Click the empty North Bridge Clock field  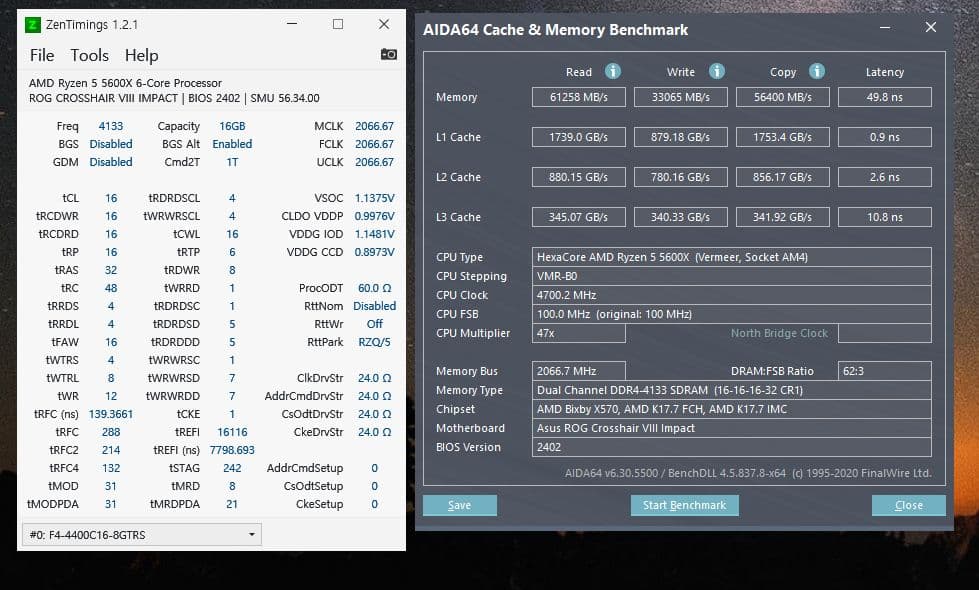[885, 333]
